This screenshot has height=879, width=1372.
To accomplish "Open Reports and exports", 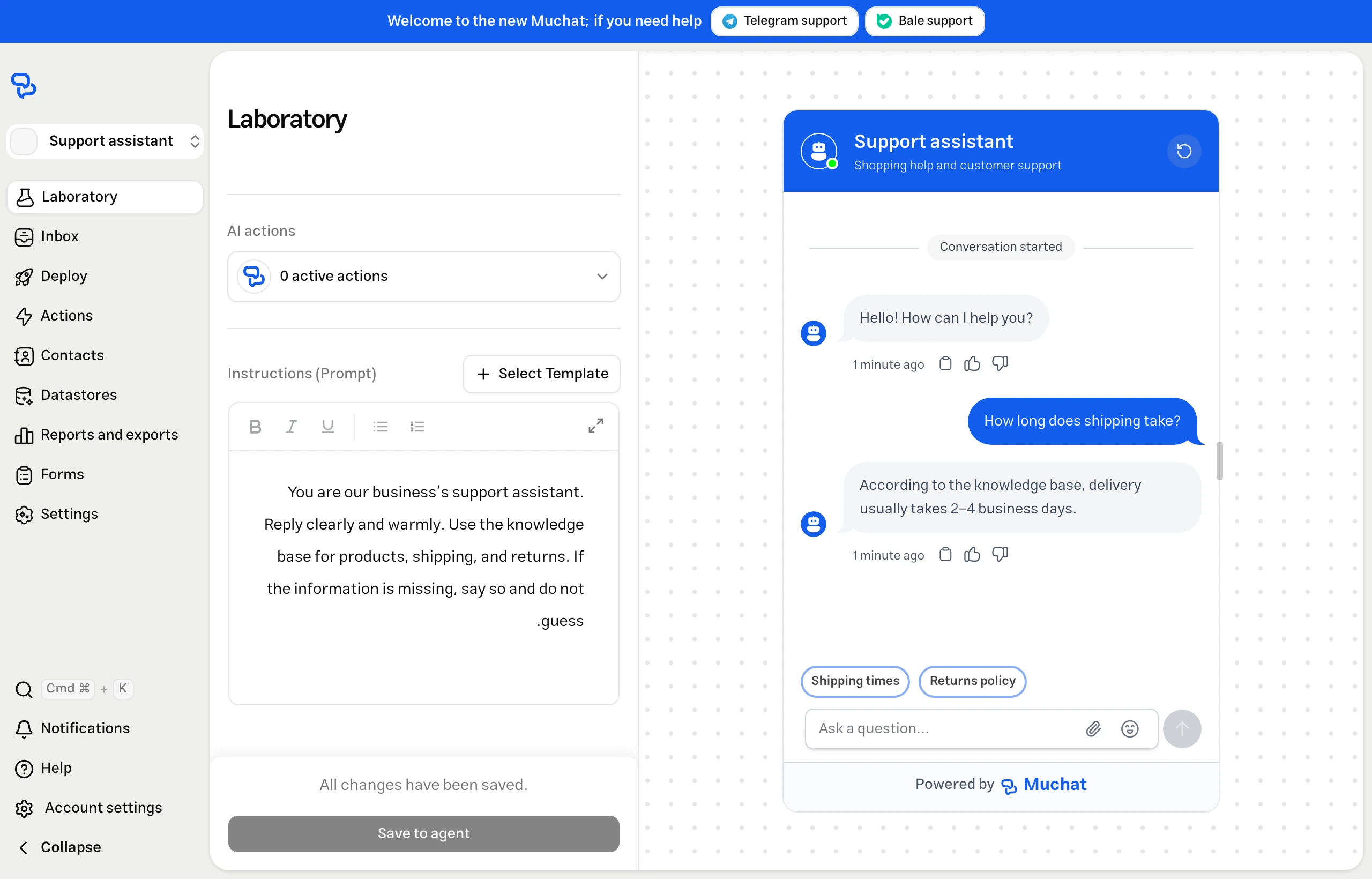I will [105, 435].
